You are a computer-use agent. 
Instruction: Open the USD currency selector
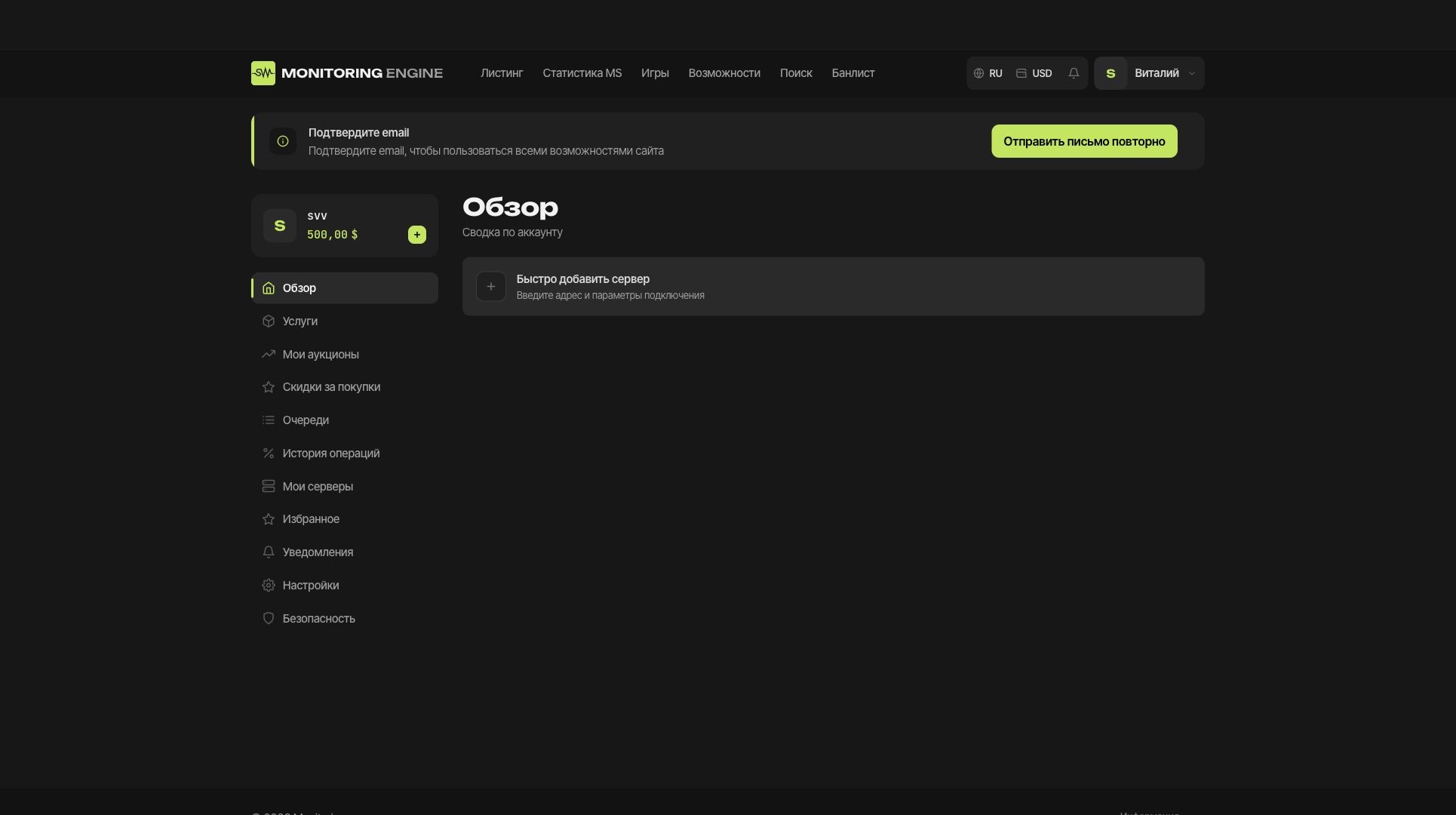[1034, 73]
